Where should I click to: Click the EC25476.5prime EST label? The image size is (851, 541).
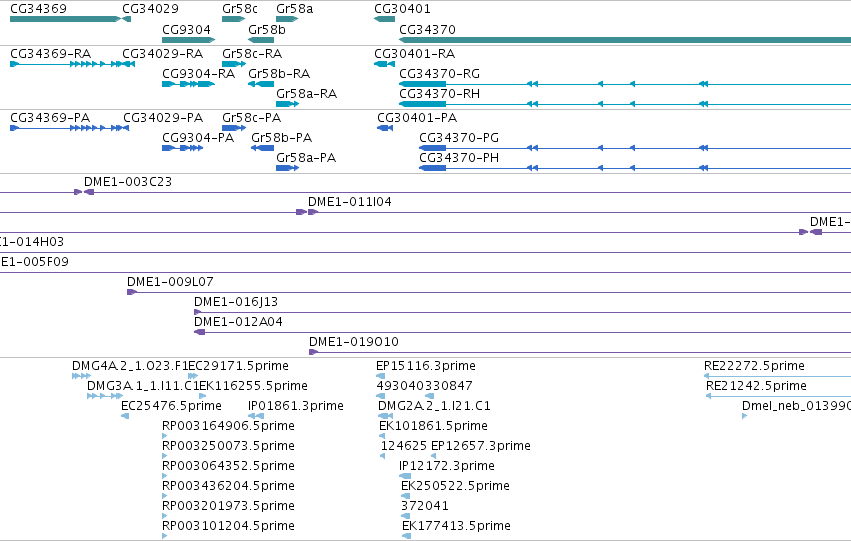point(171,406)
